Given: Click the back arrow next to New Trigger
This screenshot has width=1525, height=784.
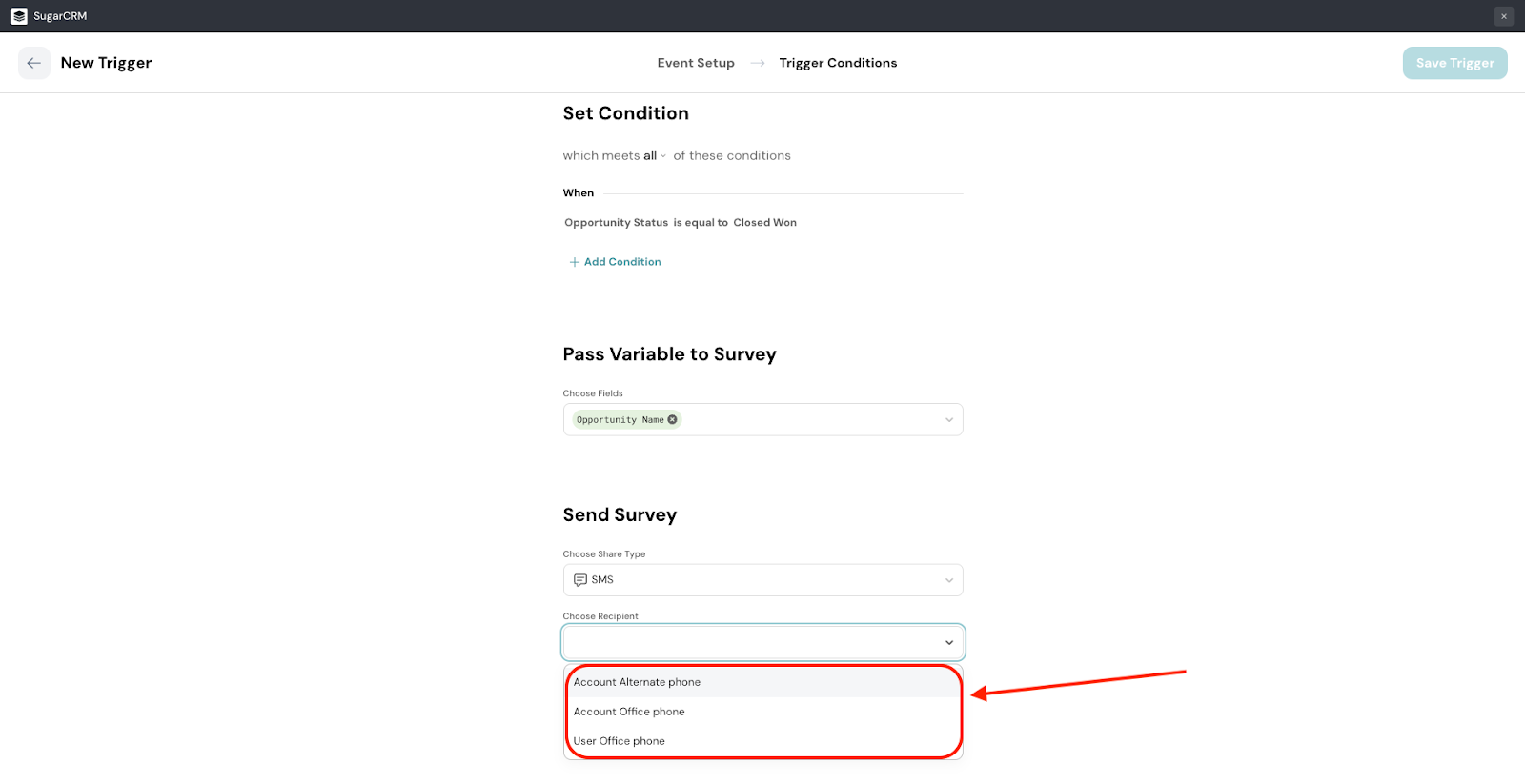Looking at the screenshot, I should [34, 63].
